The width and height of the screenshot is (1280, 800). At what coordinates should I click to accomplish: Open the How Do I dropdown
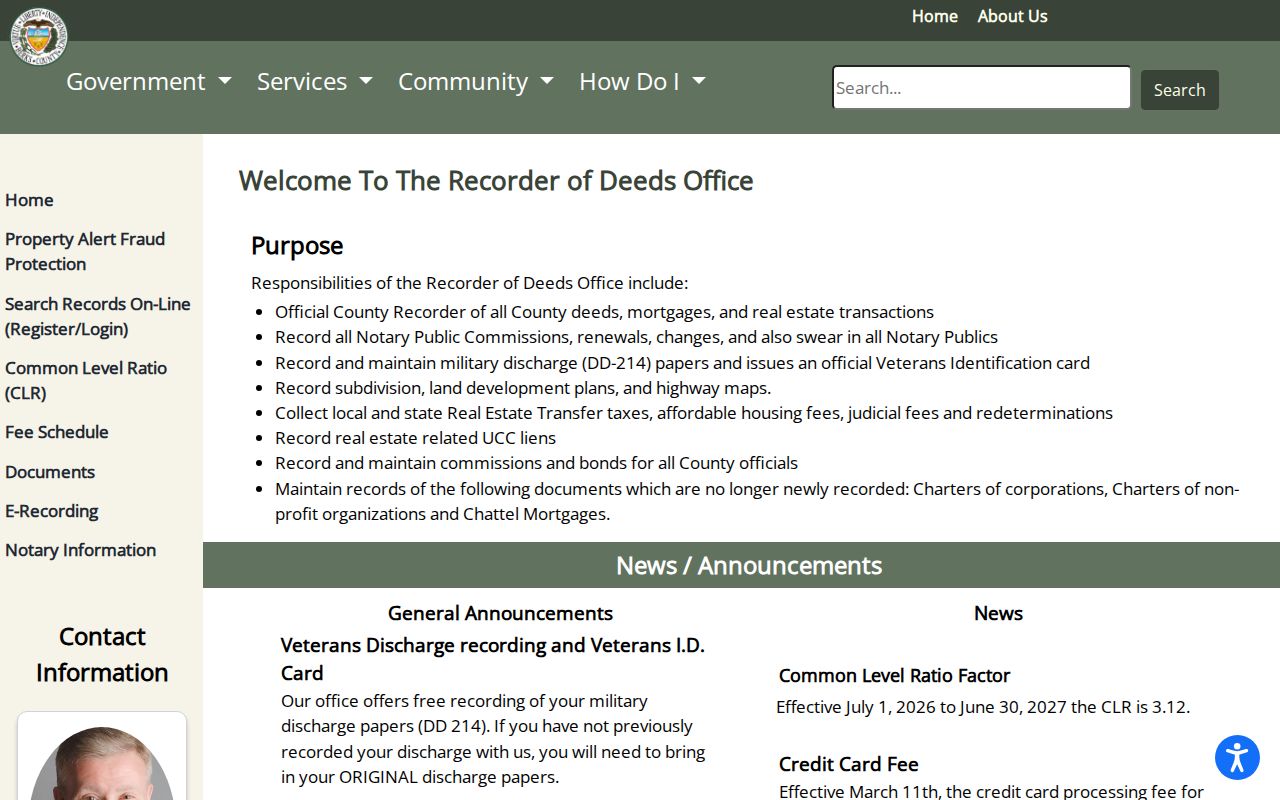click(642, 81)
